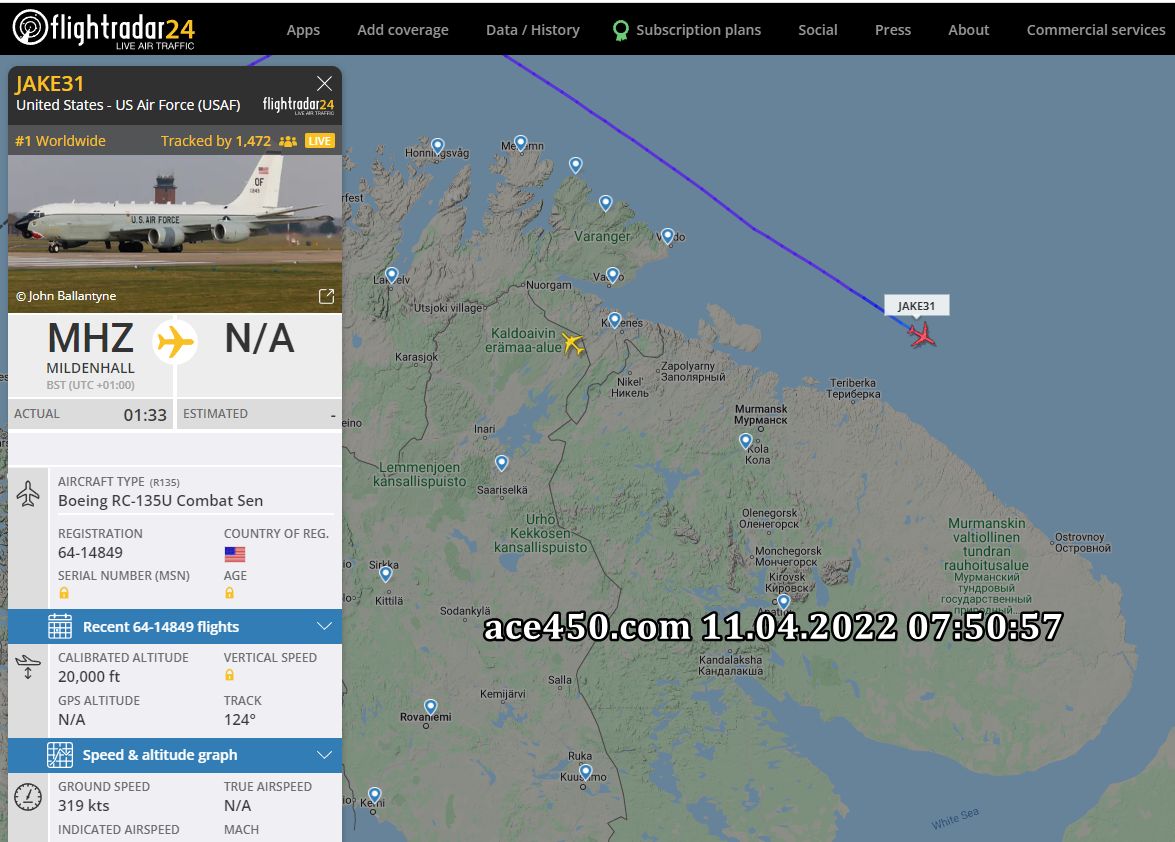Open the Add coverage link
The image size is (1175, 842).
tap(402, 30)
